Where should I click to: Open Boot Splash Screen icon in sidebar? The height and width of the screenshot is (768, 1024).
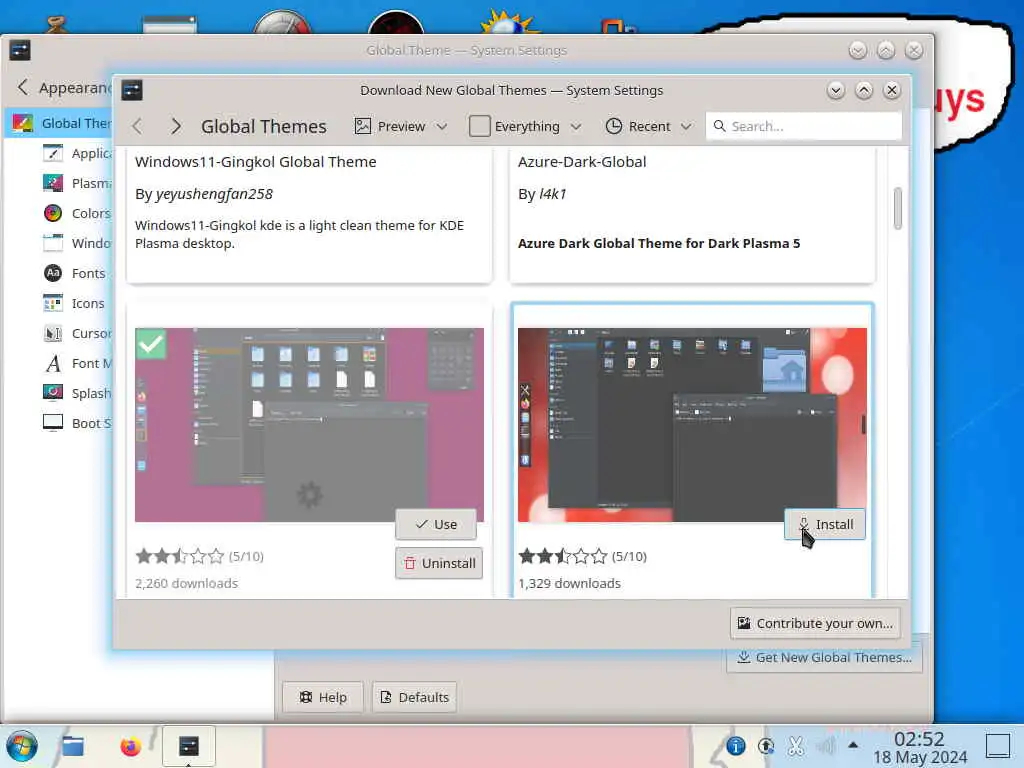tap(53, 423)
